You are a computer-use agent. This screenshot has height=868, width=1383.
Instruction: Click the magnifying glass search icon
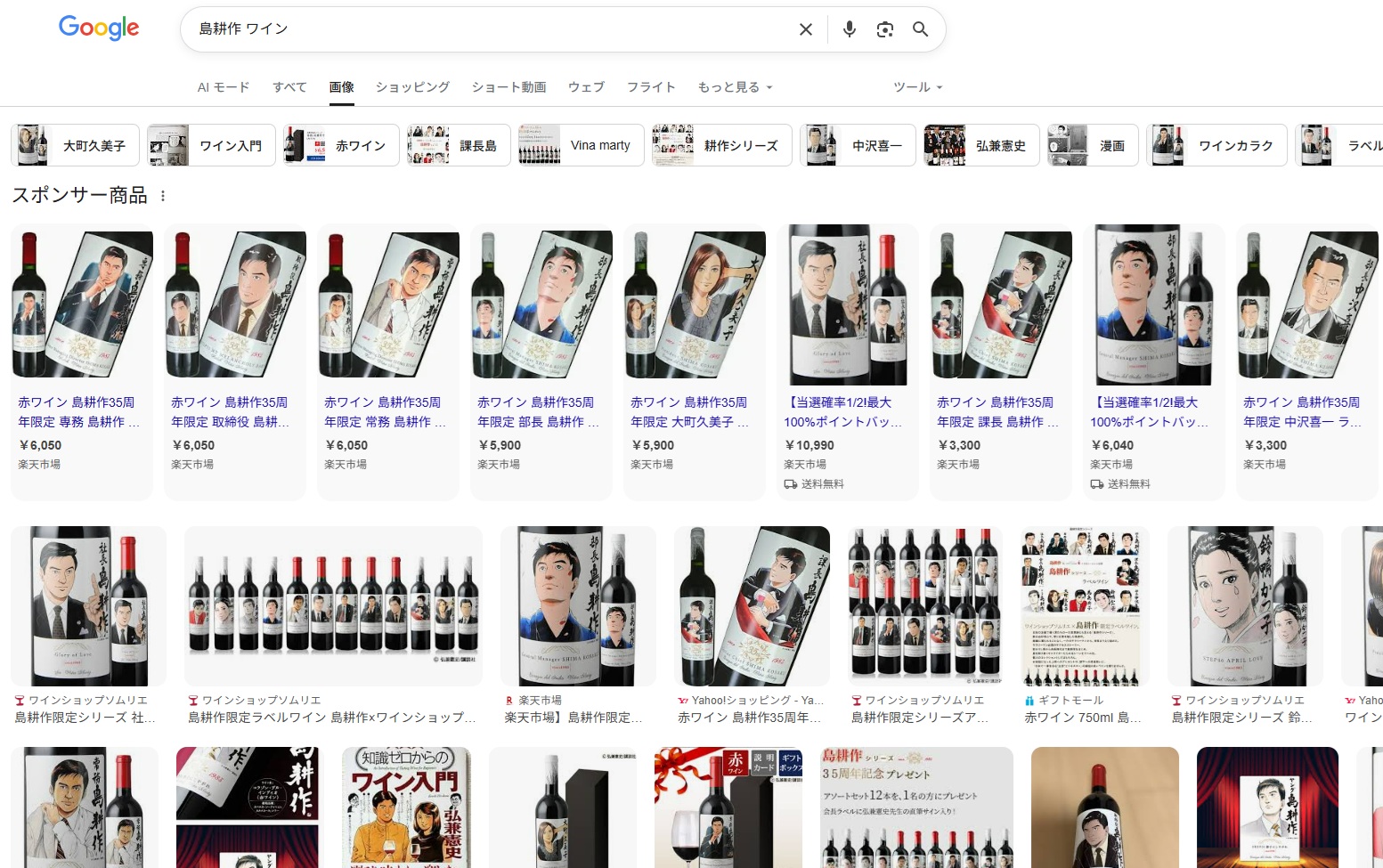[x=920, y=29]
